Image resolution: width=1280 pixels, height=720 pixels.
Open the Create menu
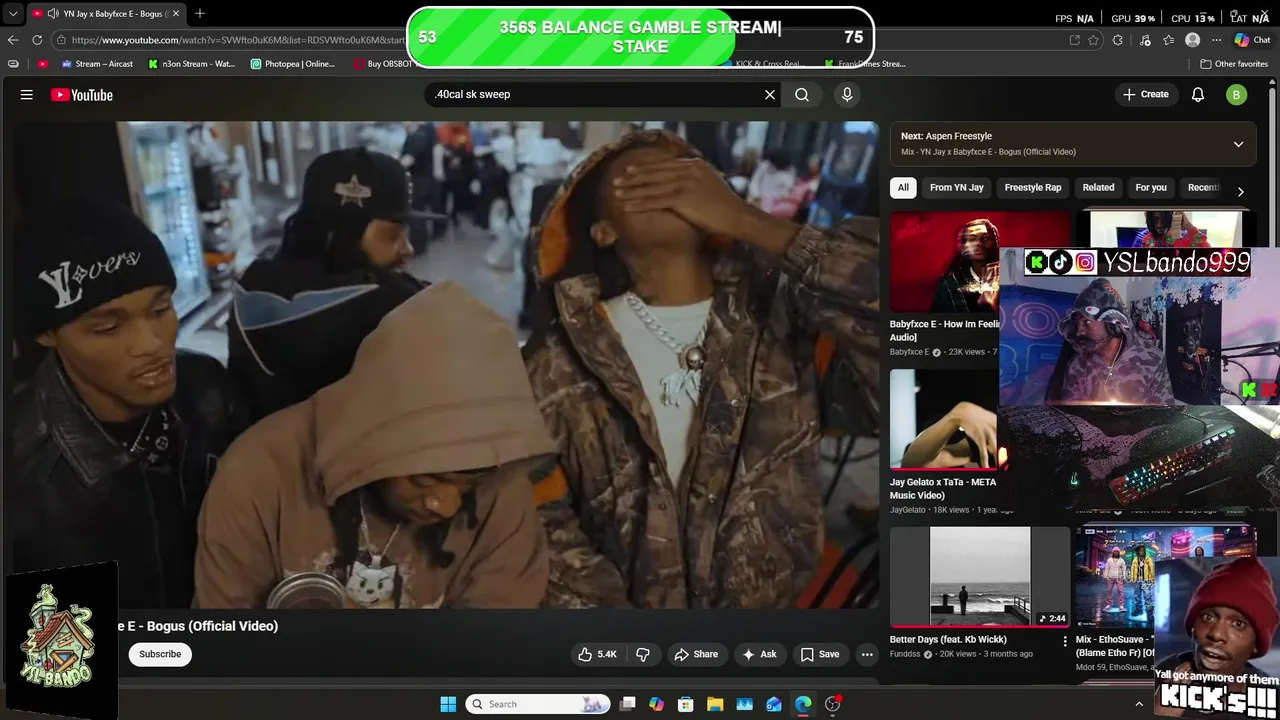1146,94
